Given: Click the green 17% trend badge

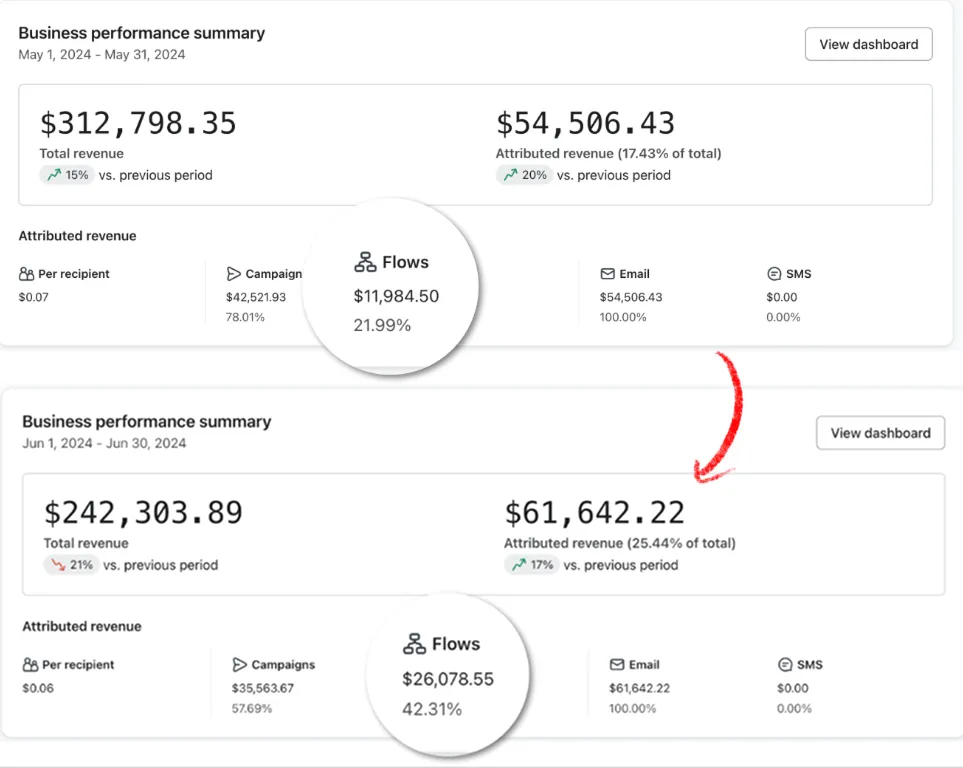Looking at the screenshot, I should click(531, 565).
